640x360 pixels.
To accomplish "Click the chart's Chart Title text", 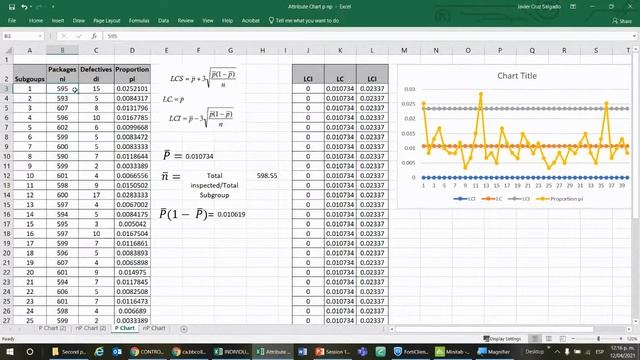I will click(517, 76).
